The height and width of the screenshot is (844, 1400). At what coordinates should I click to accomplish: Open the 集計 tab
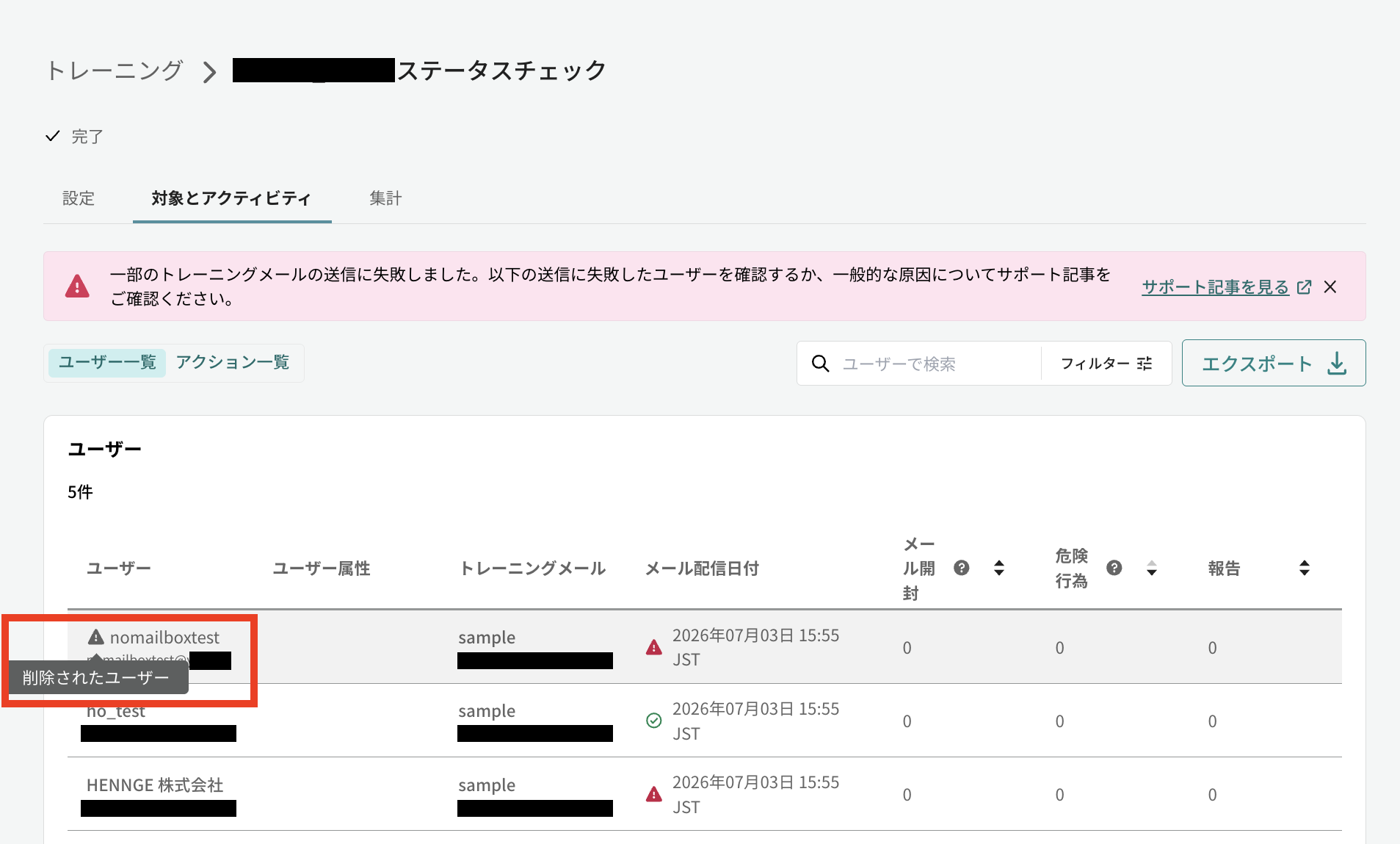point(385,198)
